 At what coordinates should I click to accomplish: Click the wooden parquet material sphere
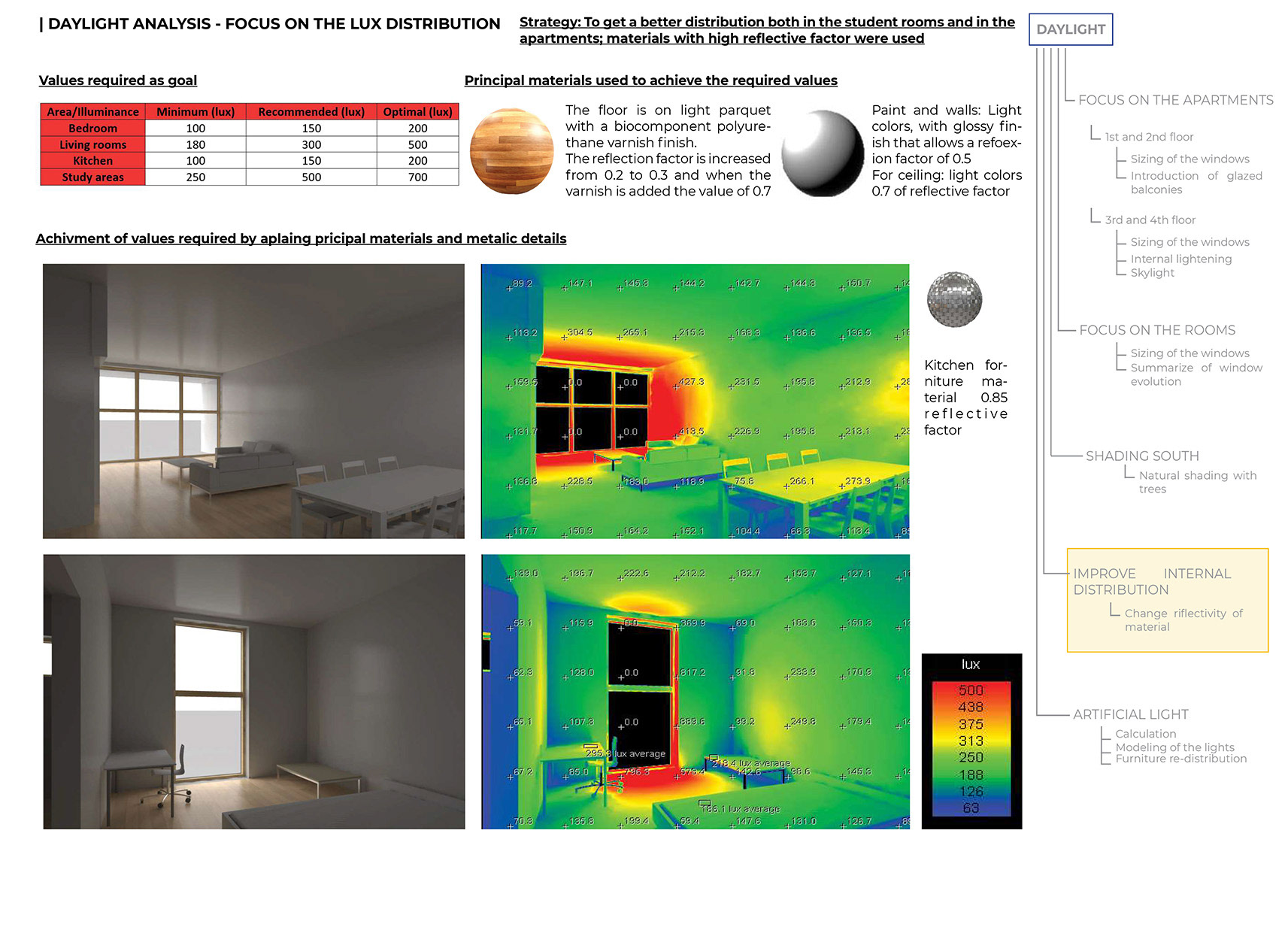click(512, 152)
